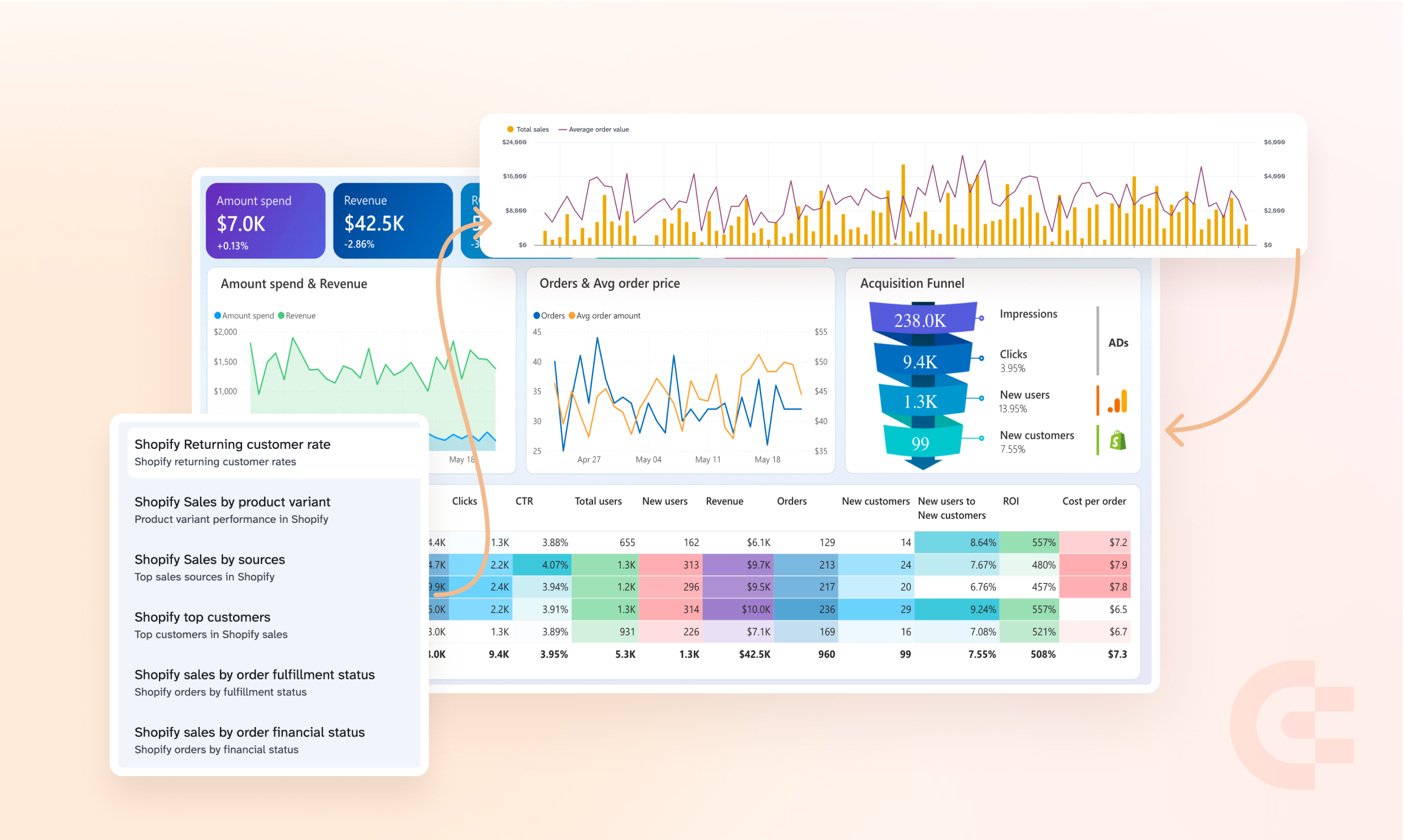Screen dimensions: 1405x840
Task: Click the green Revenue legend dot
Action: click(x=281, y=315)
